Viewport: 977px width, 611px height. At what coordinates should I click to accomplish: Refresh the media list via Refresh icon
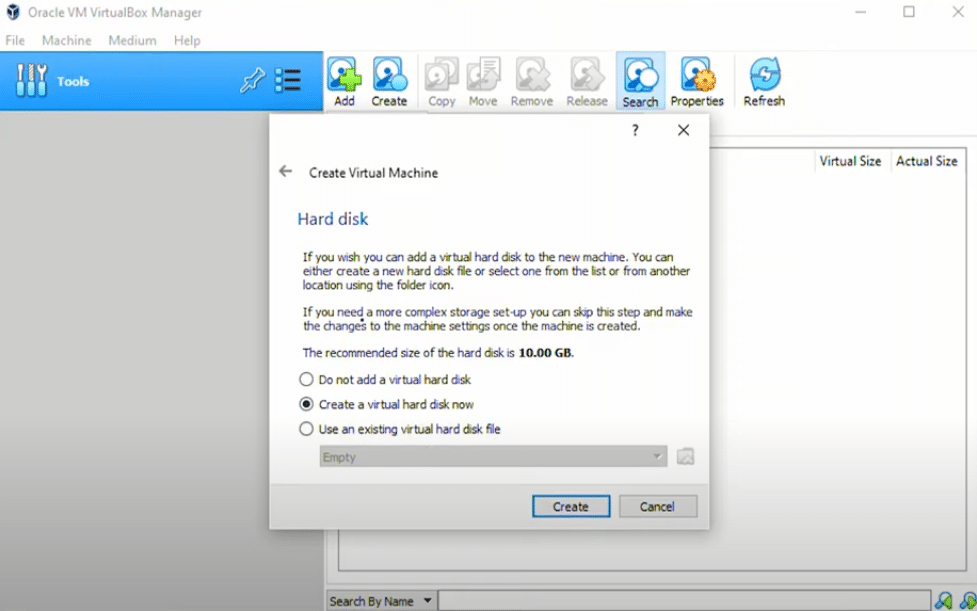pyautogui.click(x=764, y=81)
